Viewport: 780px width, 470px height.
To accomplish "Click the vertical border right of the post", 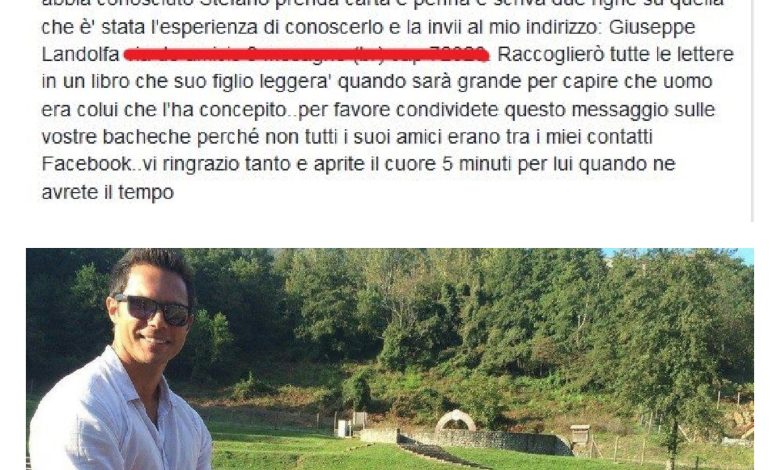I will [x=753, y=110].
